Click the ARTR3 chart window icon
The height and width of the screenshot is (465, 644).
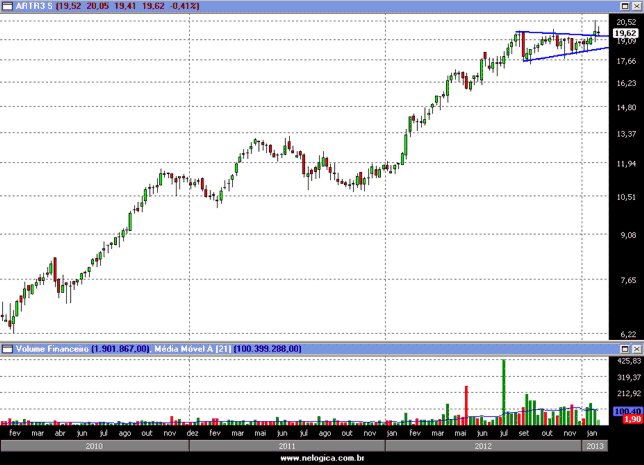click(x=7, y=6)
